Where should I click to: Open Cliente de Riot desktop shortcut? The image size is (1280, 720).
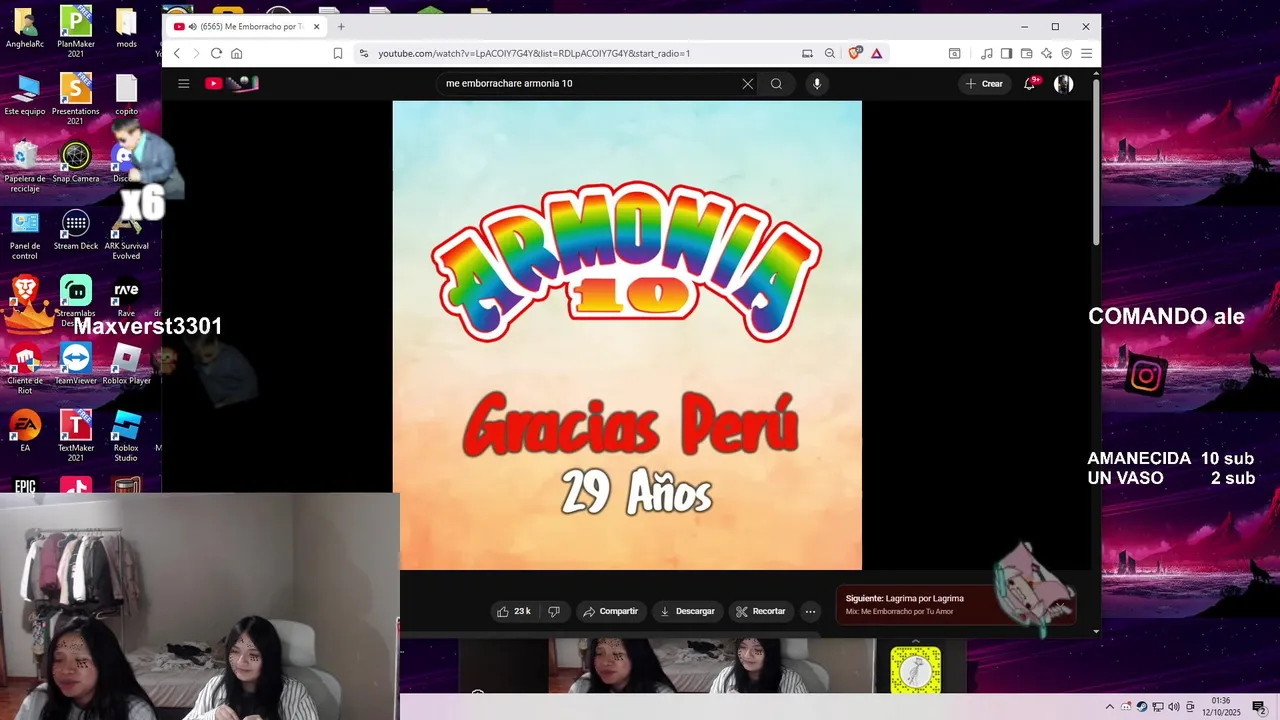pos(25,368)
